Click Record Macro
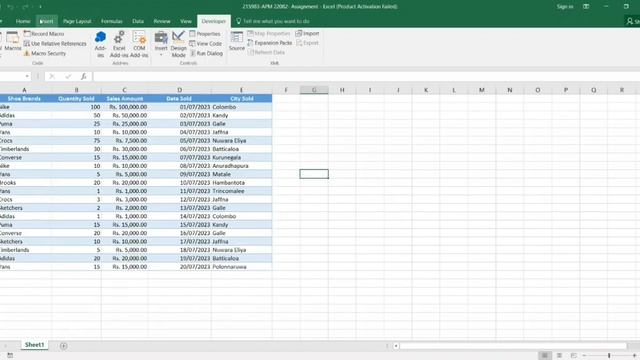Screen dimensions: 640x360 click(x=44, y=34)
